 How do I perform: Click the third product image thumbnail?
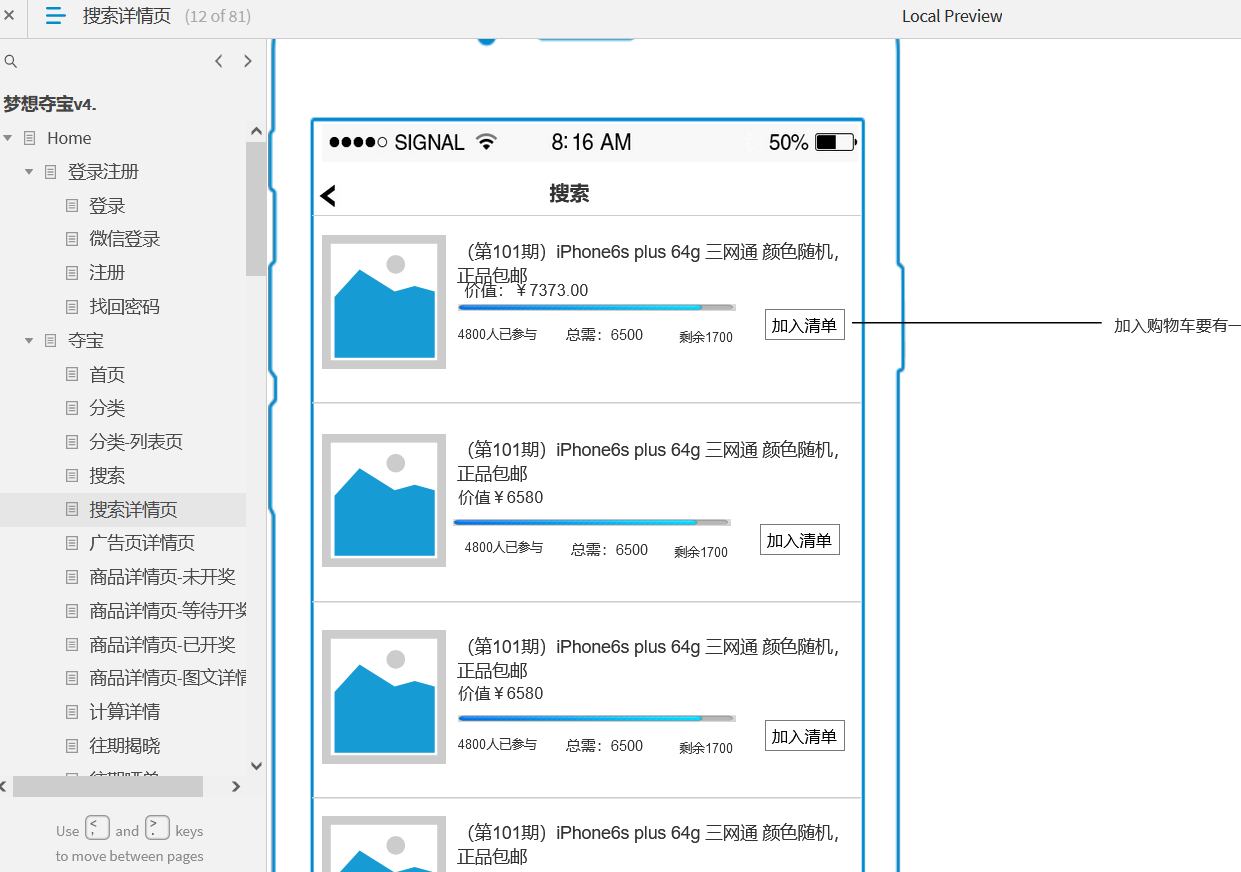point(384,697)
